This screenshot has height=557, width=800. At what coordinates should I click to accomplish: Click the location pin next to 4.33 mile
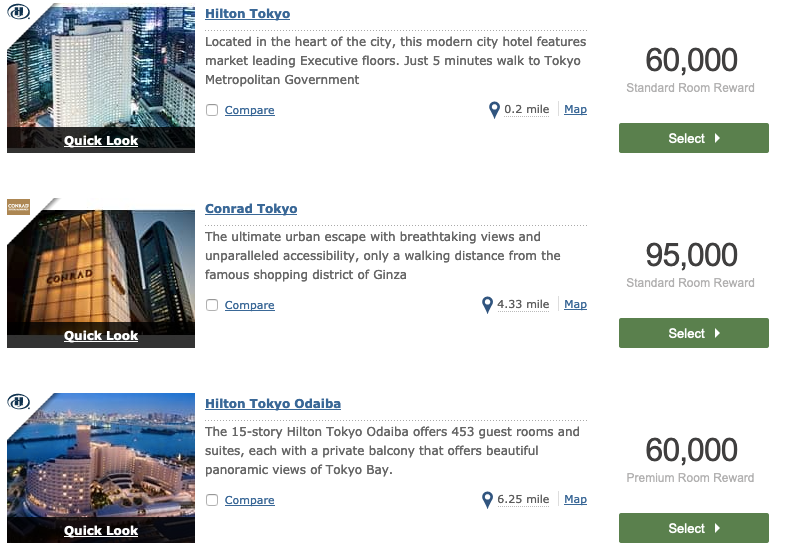coord(488,305)
